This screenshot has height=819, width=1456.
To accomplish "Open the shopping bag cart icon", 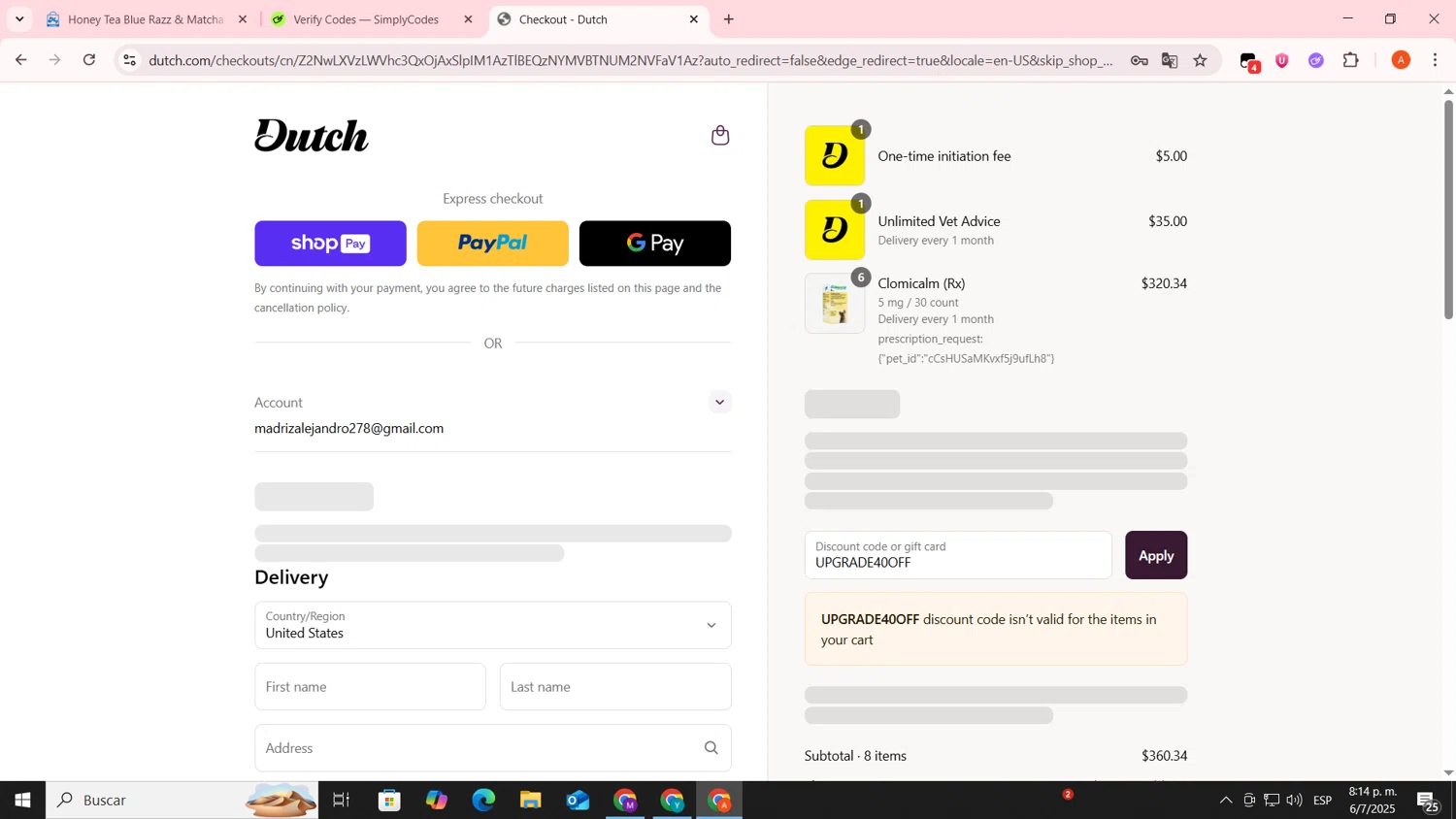I will 720,135.
